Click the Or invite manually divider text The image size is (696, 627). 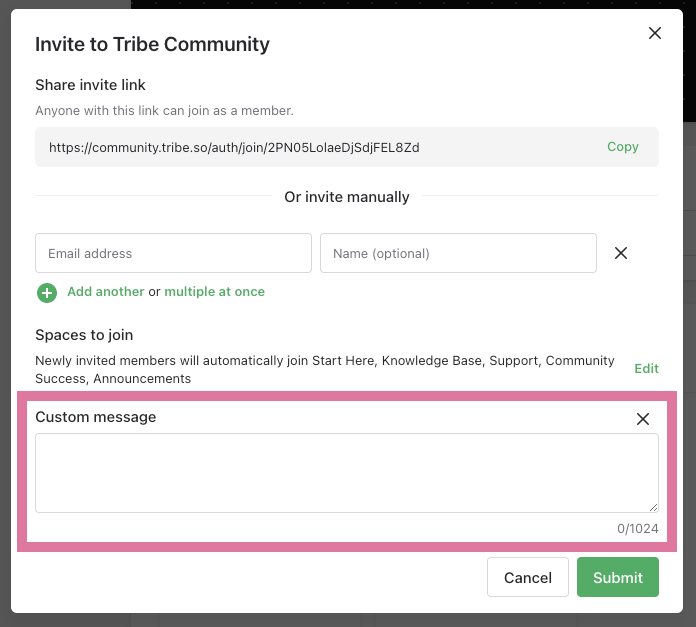coord(347,197)
